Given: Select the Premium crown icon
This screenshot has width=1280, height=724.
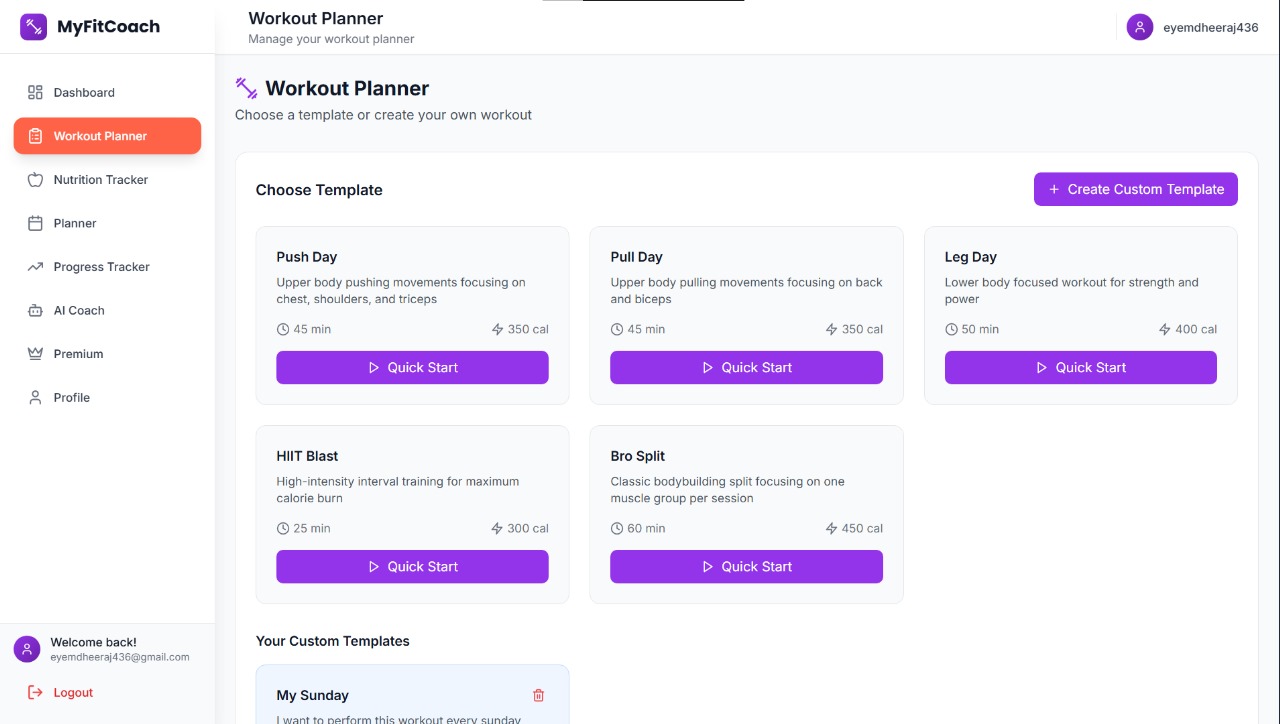Looking at the screenshot, I should tap(34, 353).
